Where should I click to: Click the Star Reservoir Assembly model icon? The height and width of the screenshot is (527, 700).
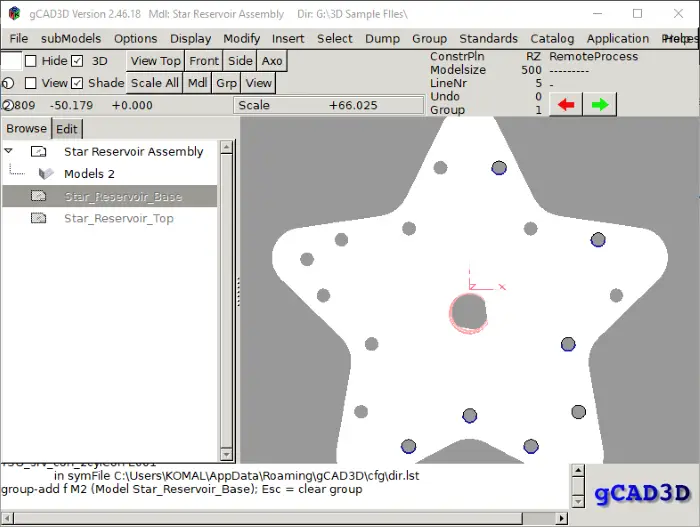click(38, 152)
